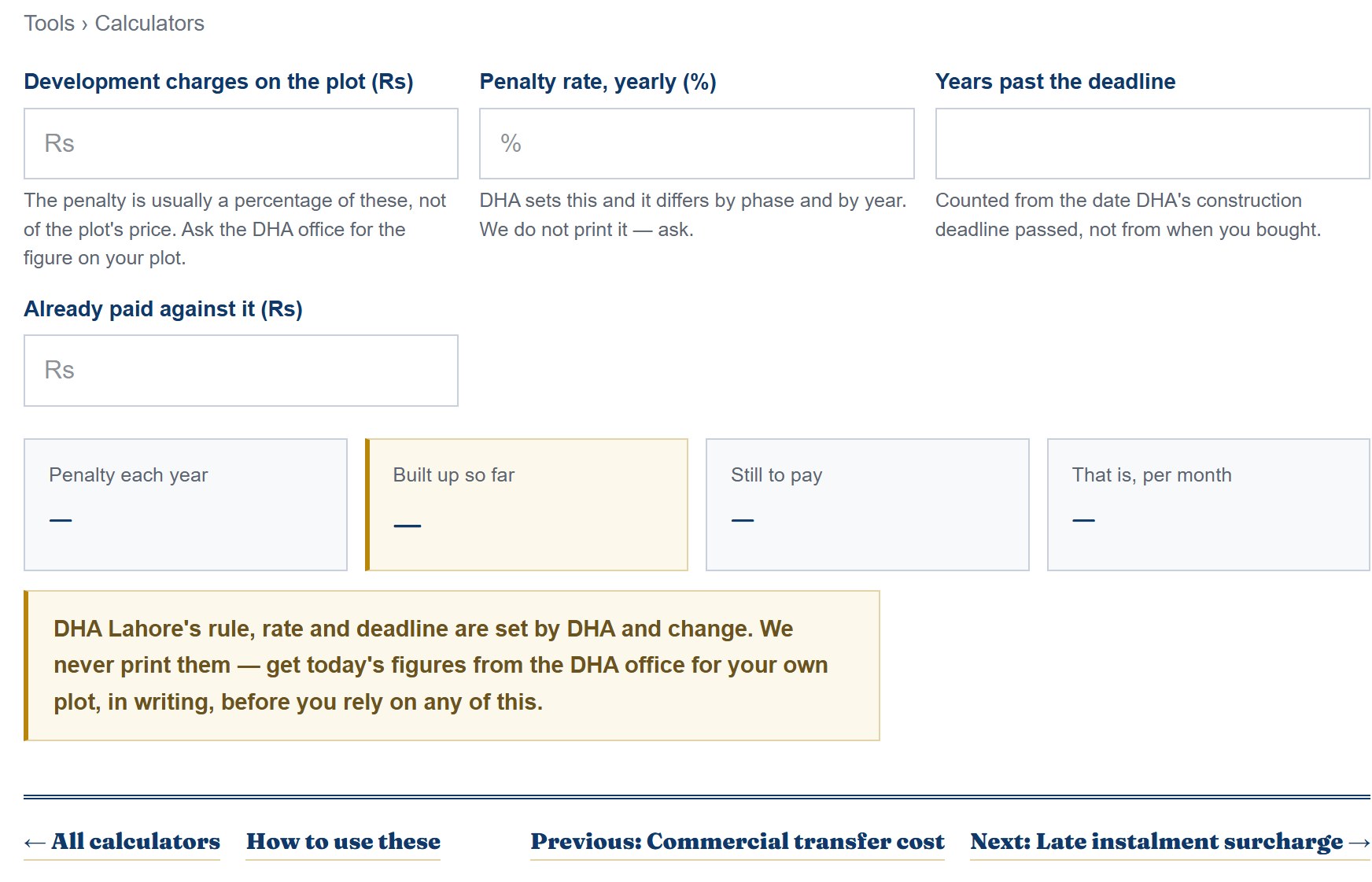The image size is (1372, 882).
Task: Open Previous: Commercial transfer cost
Action: point(737,842)
